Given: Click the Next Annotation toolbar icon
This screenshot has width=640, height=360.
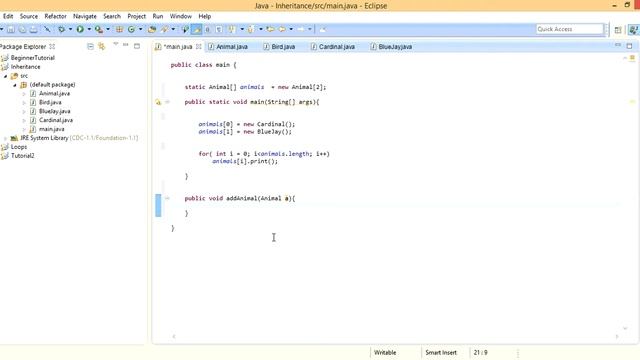Looking at the screenshot, I should click(x=231, y=29).
